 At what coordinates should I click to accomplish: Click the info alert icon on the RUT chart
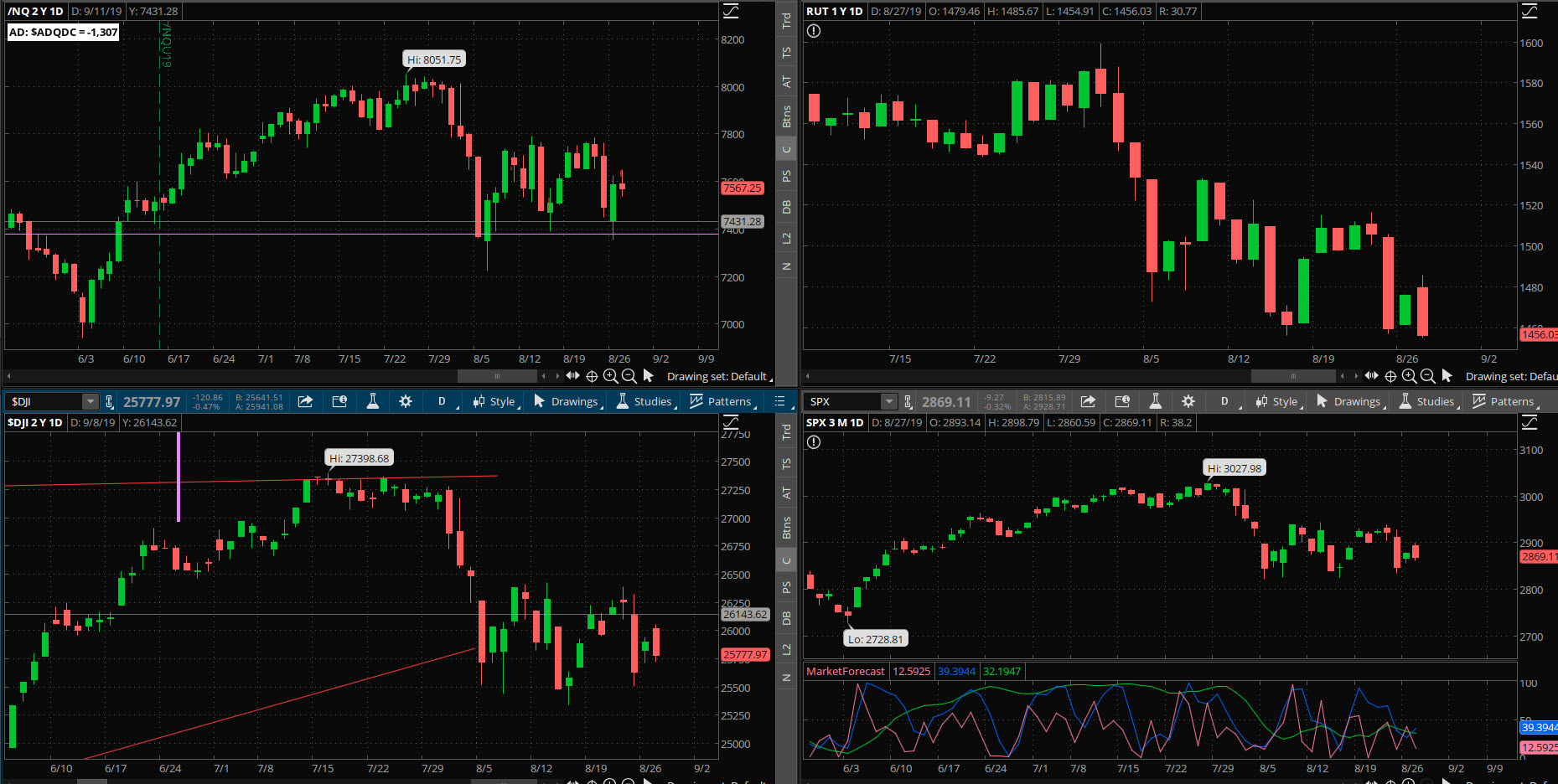[814, 31]
